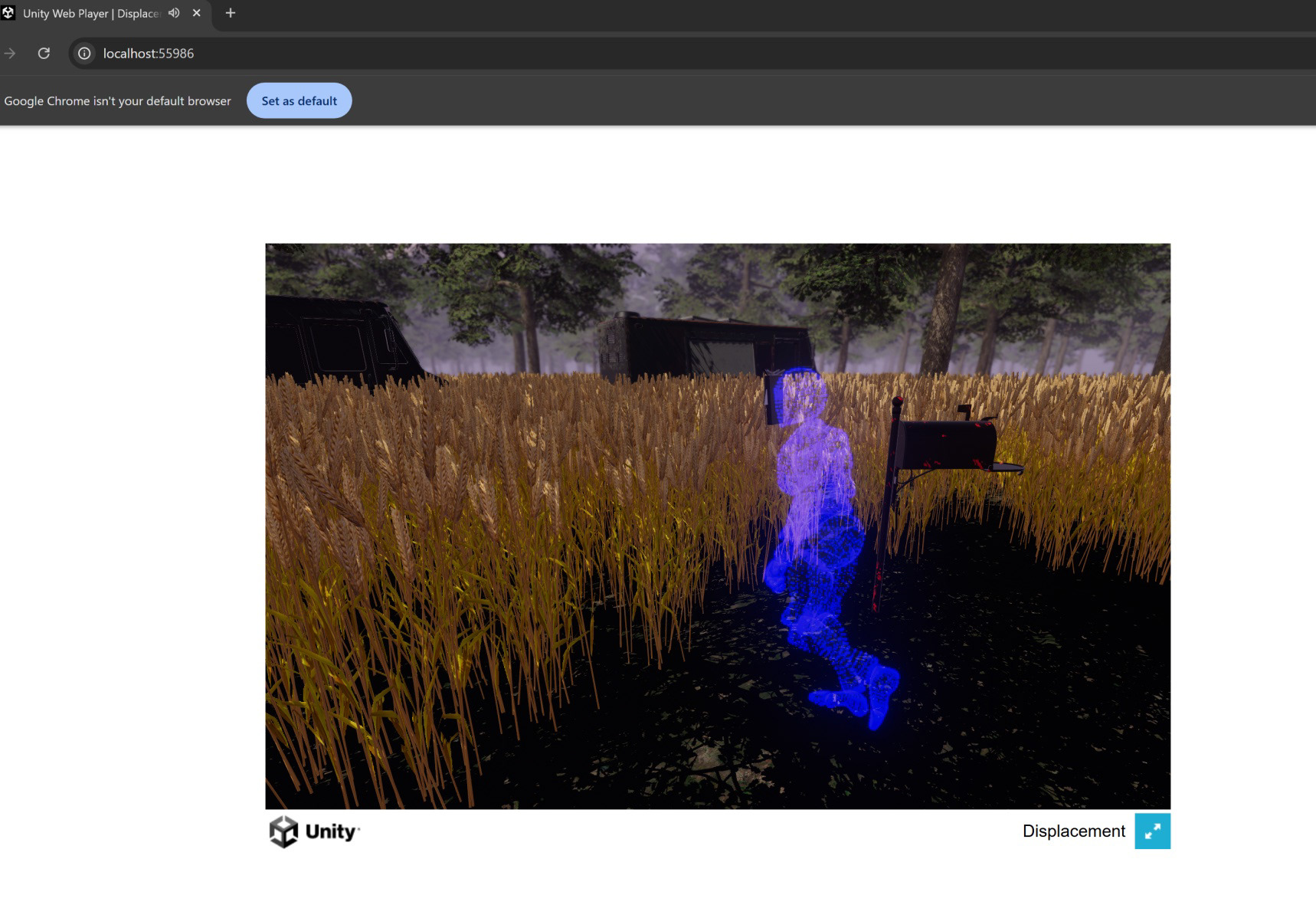The height and width of the screenshot is (918, 1316).
Task: Click the fullscreen icon beside Displacement
Action: tap(1152, 831)
